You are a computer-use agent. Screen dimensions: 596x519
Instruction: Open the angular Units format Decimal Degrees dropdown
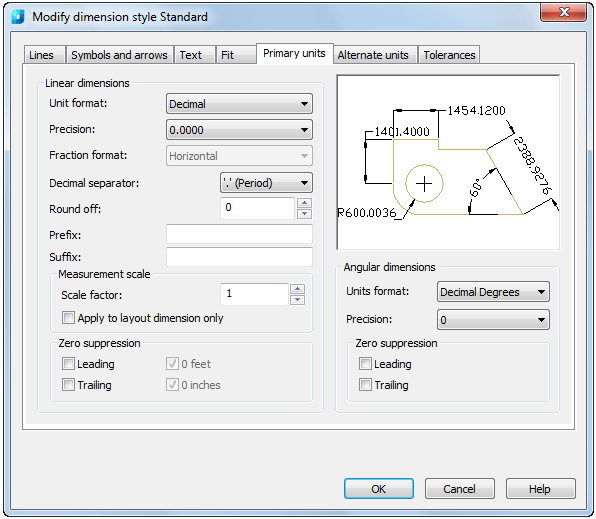tap(493, 292)
